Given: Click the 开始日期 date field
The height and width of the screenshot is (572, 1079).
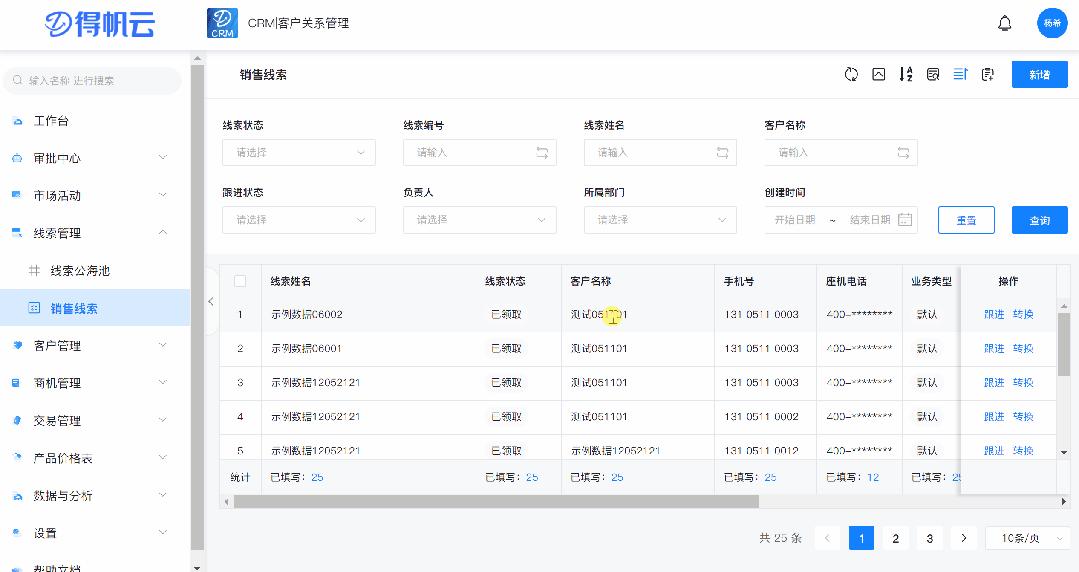Looking at the screenshot, I should (x=795, y=220).
